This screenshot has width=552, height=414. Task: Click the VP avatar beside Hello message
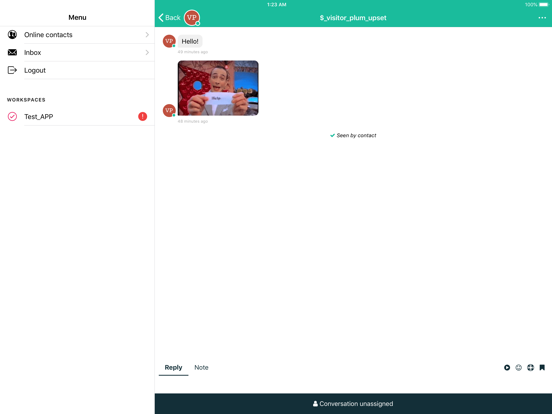click(169, 41)
